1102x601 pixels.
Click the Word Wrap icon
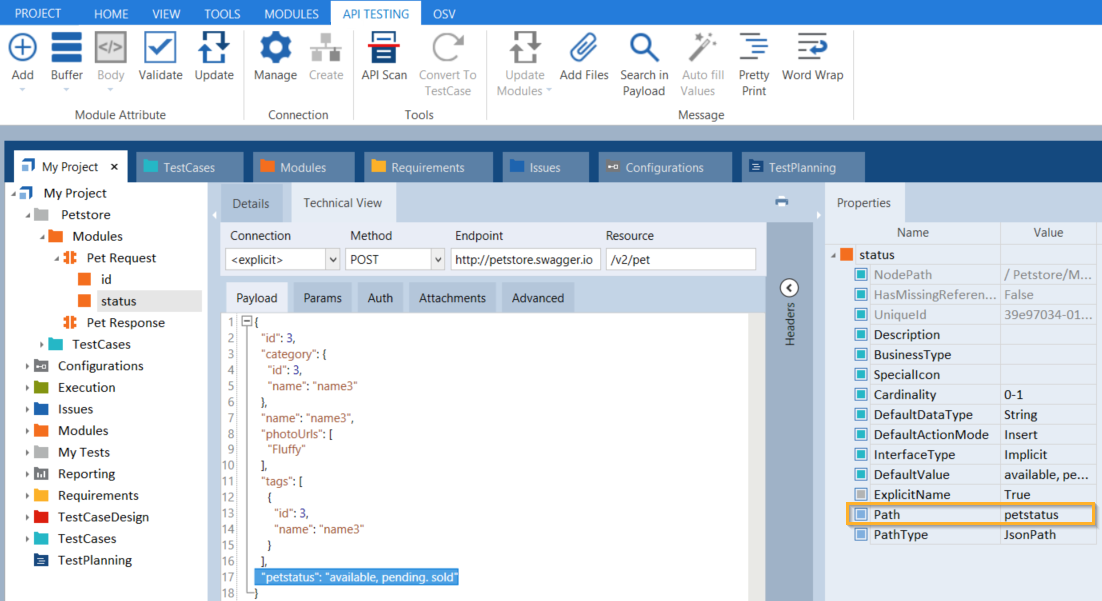tap(812, 48)
